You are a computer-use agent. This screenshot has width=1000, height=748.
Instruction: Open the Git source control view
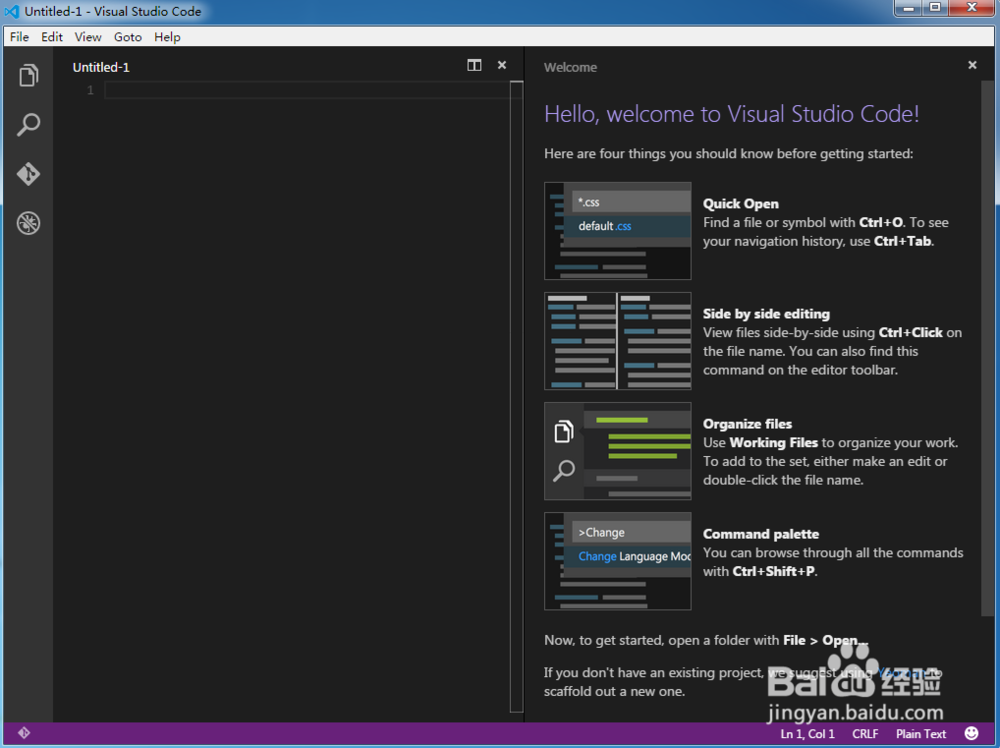pos(28,173)
